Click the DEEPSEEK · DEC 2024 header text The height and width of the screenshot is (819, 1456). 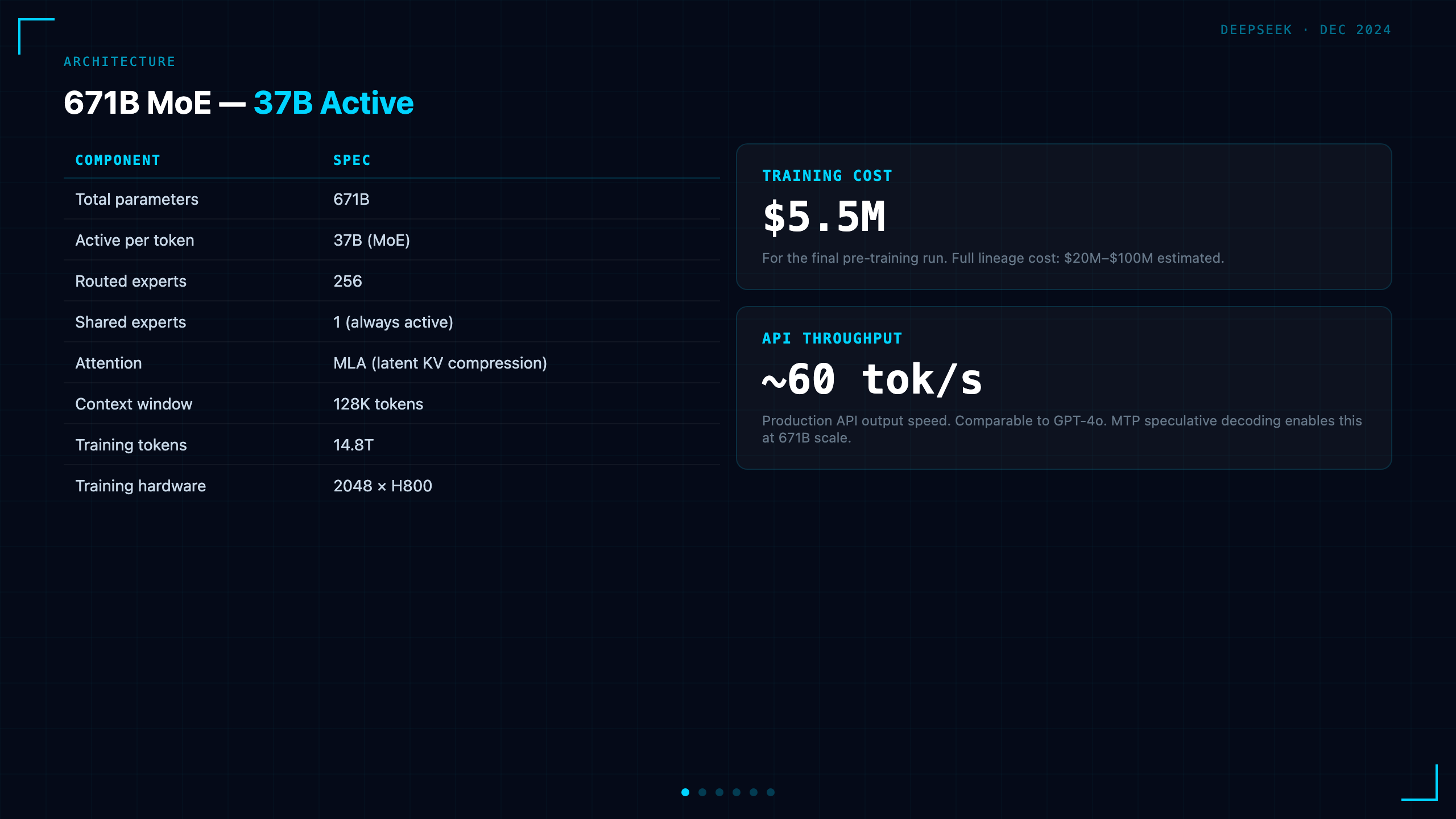pos(1306,30)
